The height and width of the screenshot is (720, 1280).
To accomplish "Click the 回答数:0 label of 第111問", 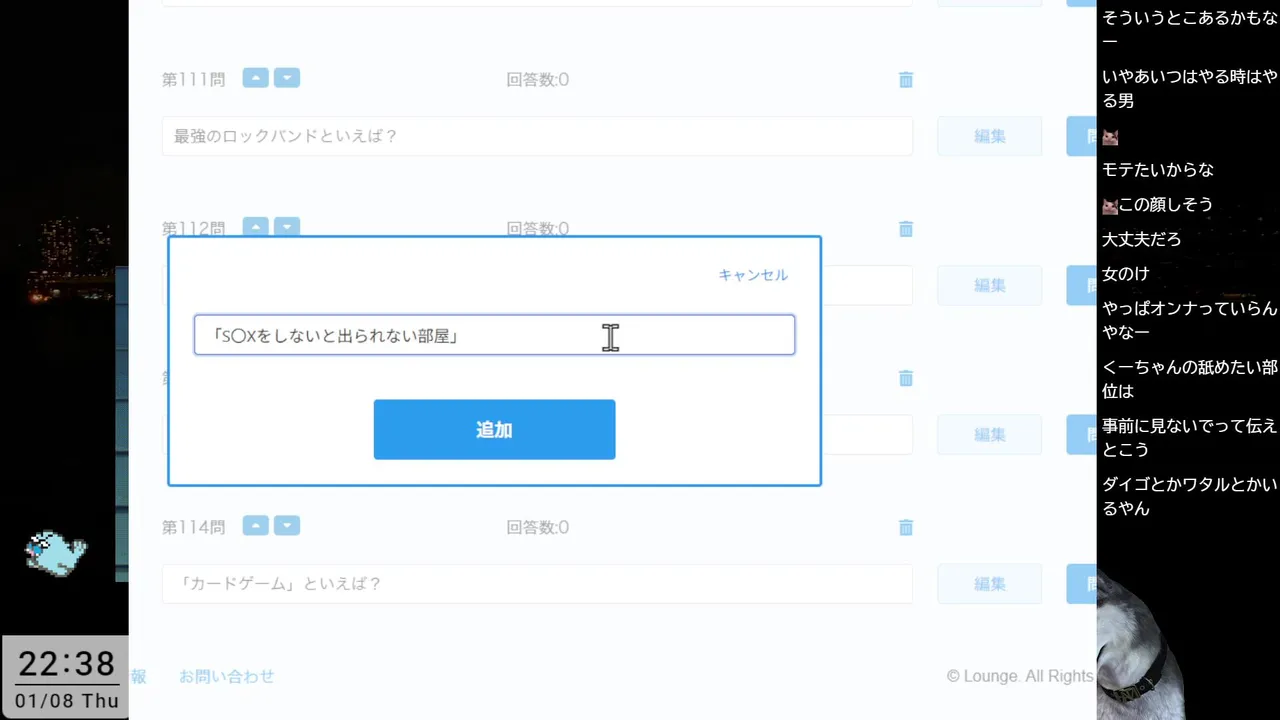I will pyautogui.click(x=537, y=80).
